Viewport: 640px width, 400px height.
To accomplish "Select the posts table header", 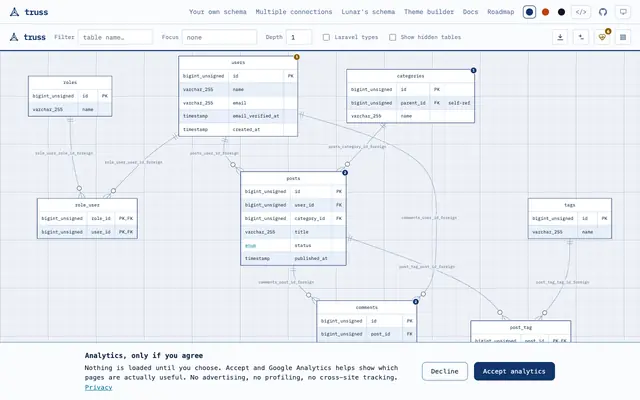I will tap(293, 178).
